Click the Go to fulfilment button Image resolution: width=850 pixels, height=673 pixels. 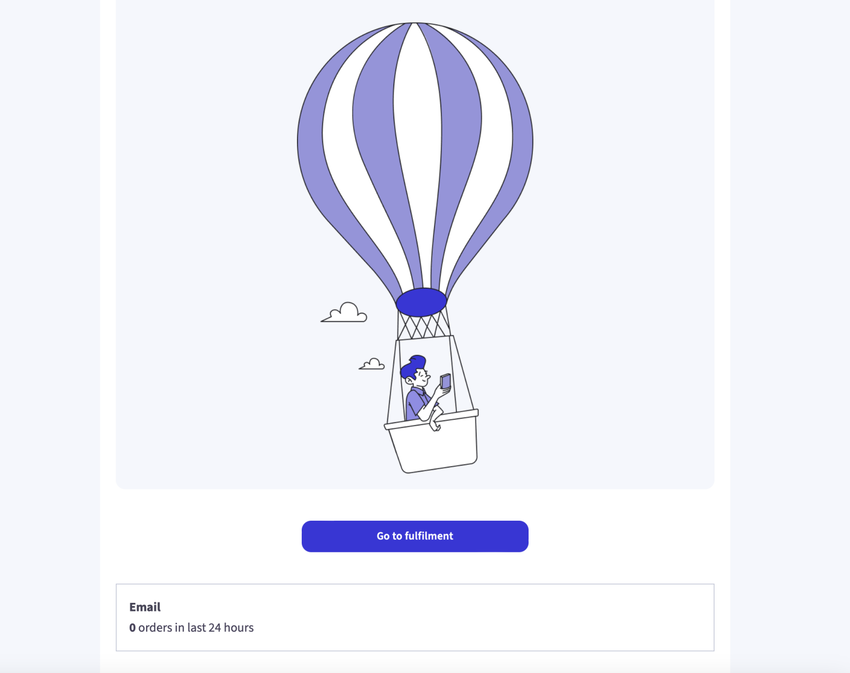click(415, 536)
